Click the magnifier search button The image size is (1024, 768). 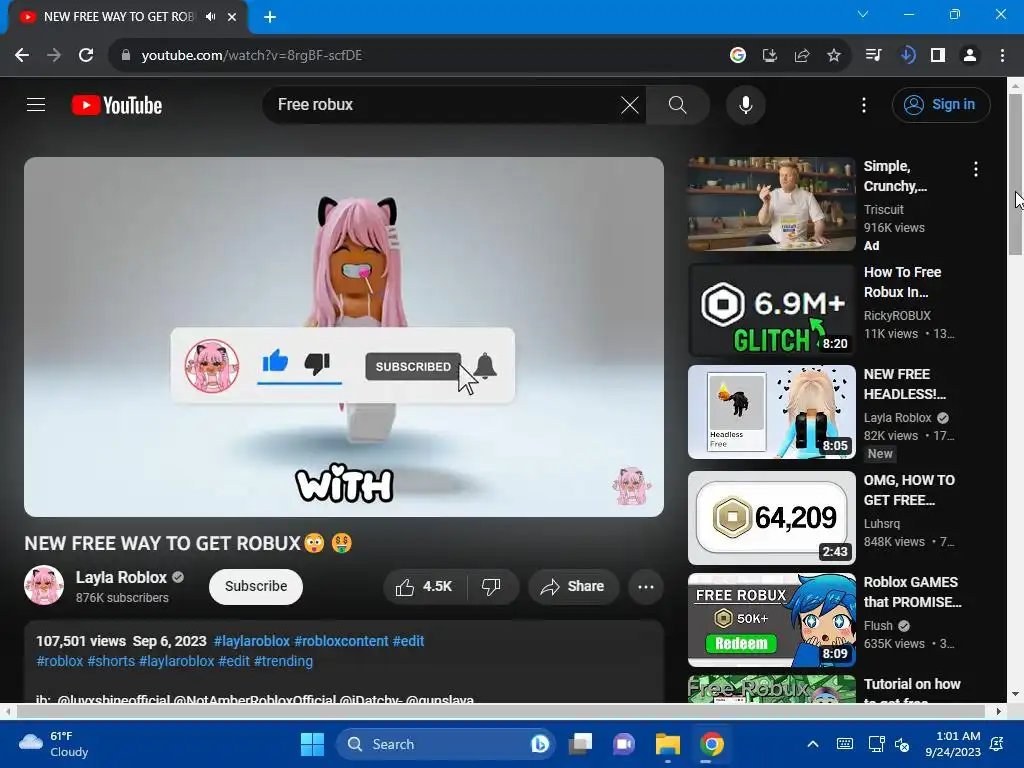point(678,104)
